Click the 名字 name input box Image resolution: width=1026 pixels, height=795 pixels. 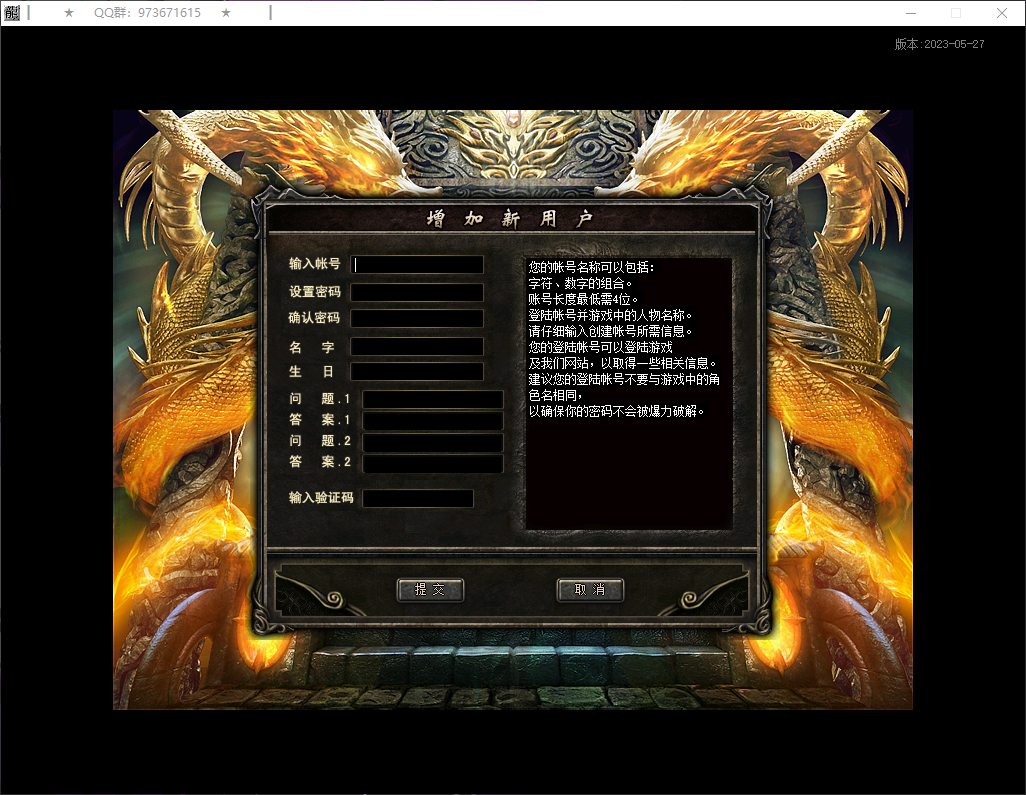[417, 347]
